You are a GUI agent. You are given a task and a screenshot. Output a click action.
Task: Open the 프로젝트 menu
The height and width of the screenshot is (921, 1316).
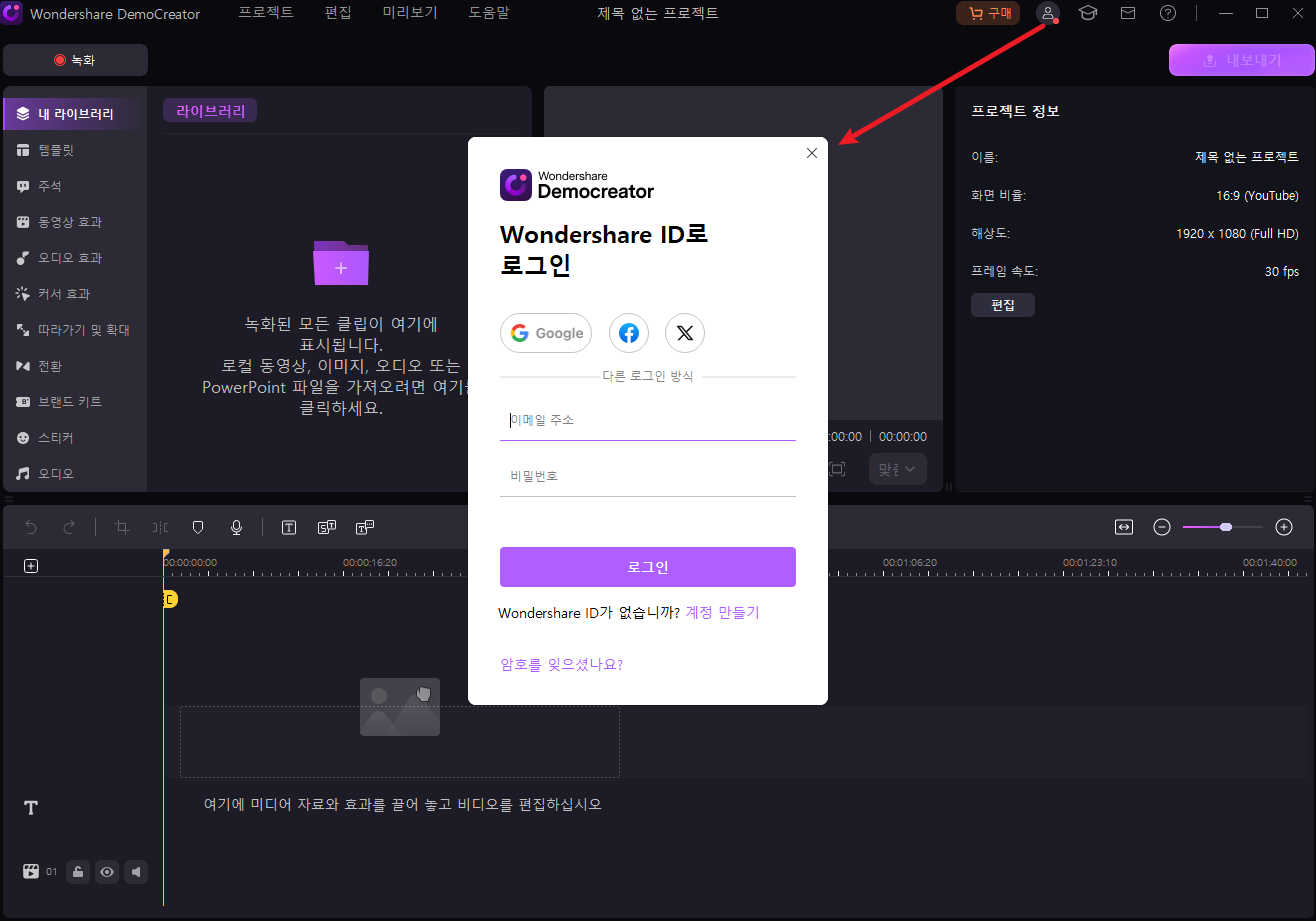[266, 13]
